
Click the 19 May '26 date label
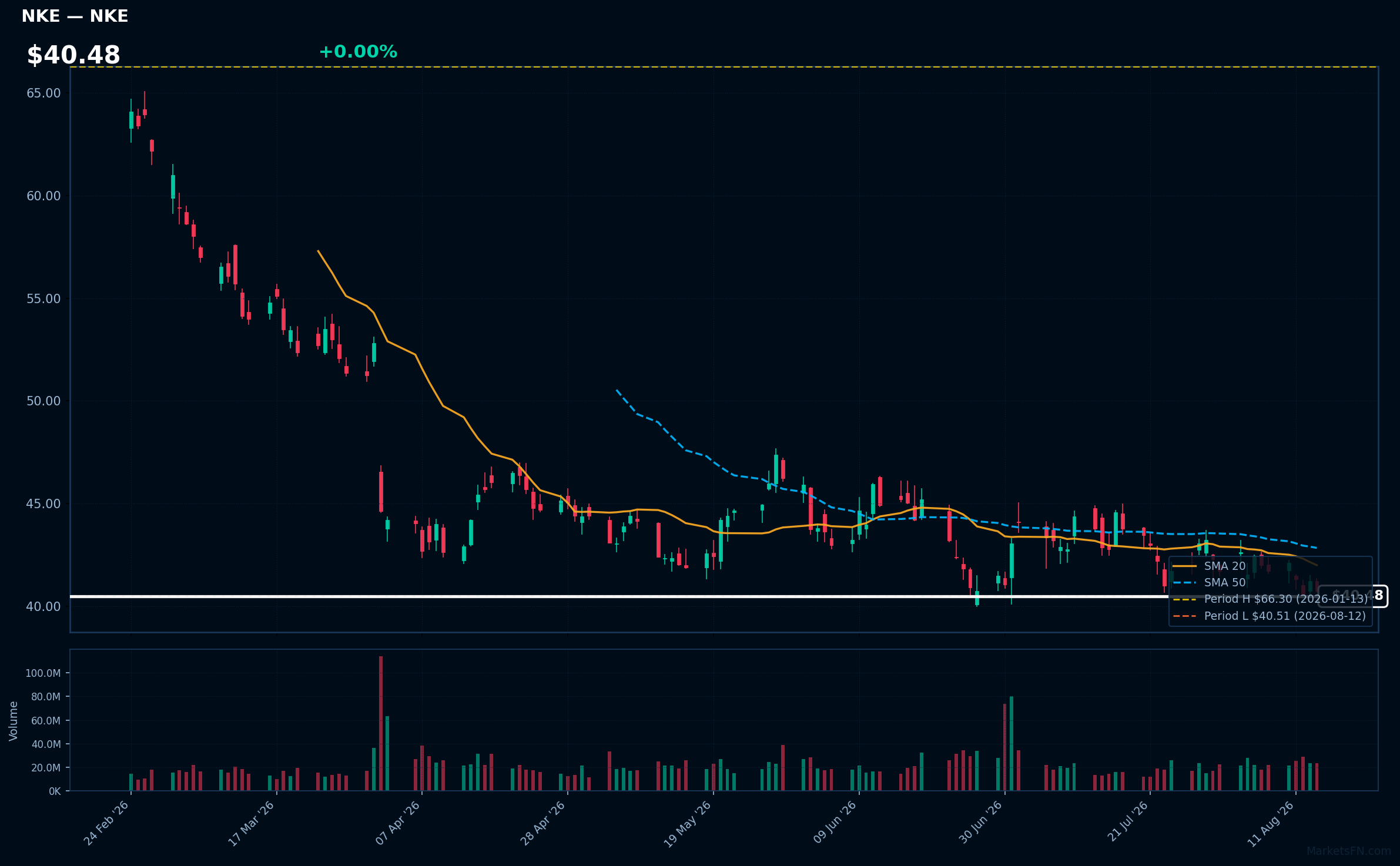click(x=688, y=824)
